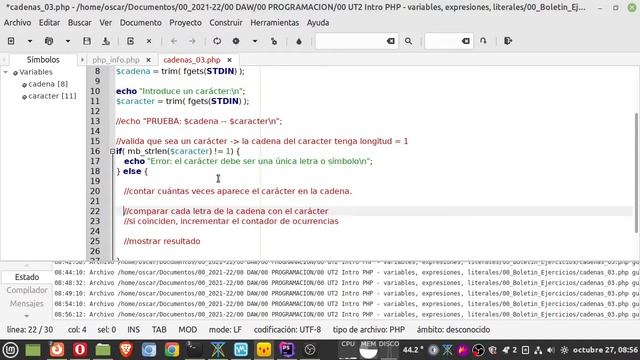The width and height of the screenshot is (640, 360).
Task: Click line number 22 in the margin
Action: (95, 211)
